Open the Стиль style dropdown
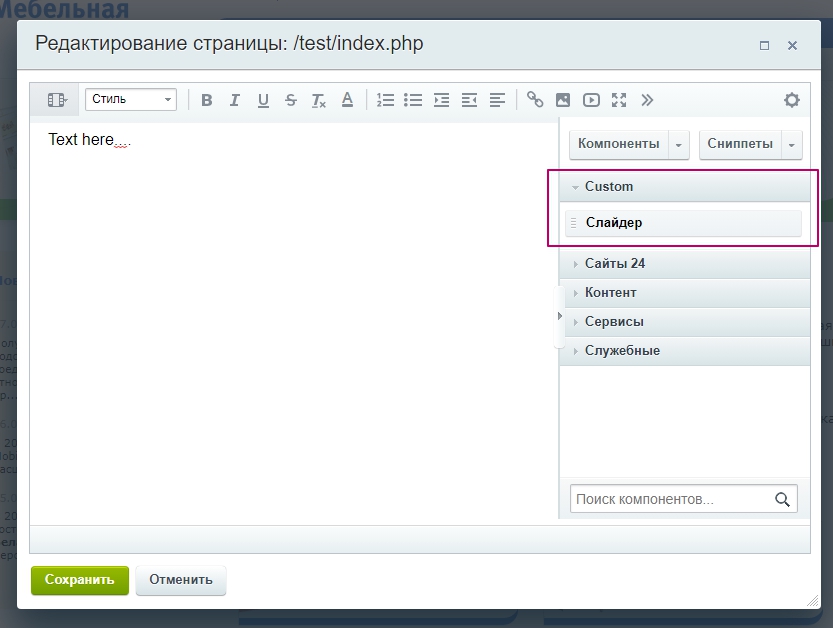The height and width of the screenshot is (628, 833). (131, 99)
